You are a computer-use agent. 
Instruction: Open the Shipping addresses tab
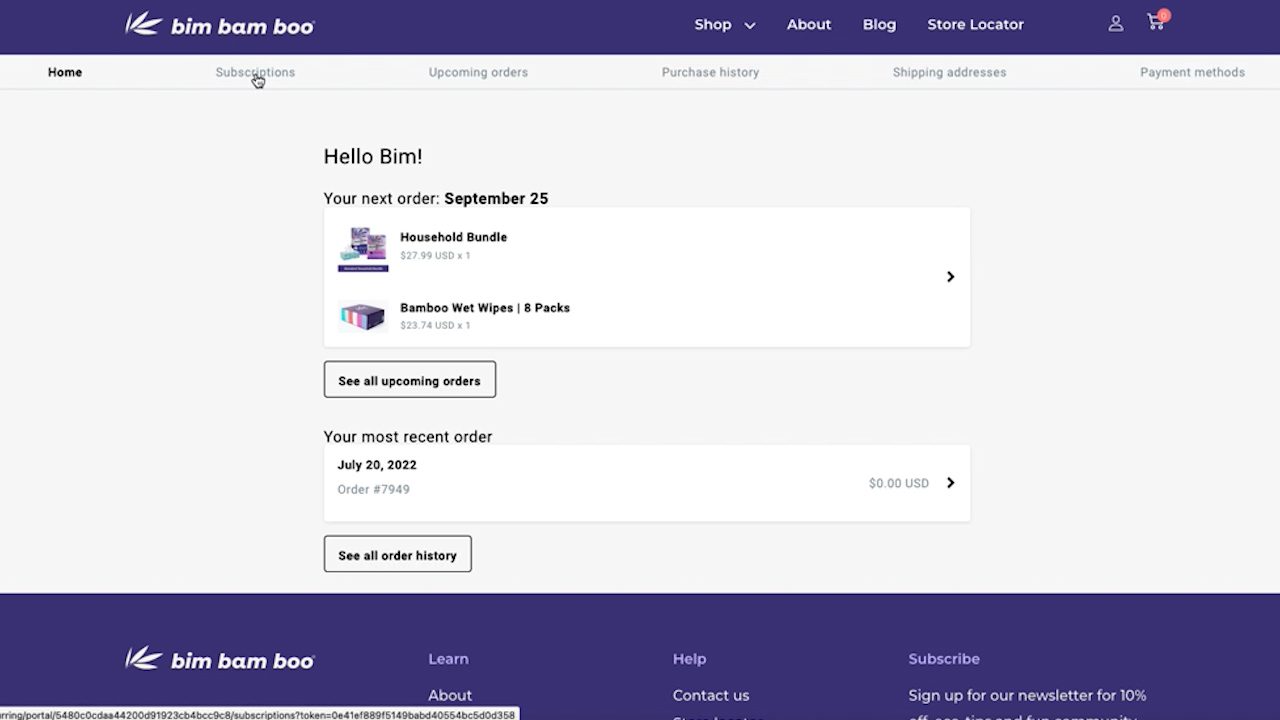[949, 72]
